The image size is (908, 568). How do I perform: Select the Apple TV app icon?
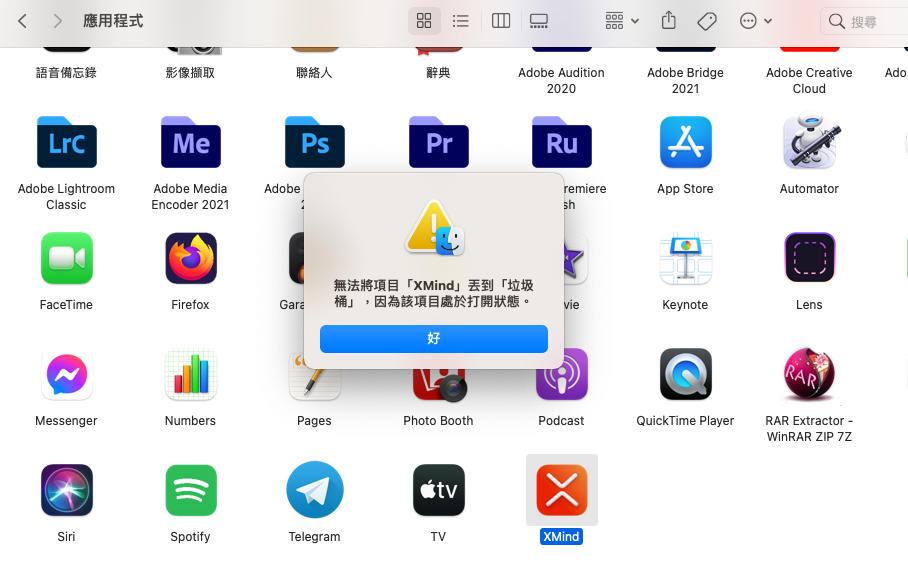pos(438,490)
